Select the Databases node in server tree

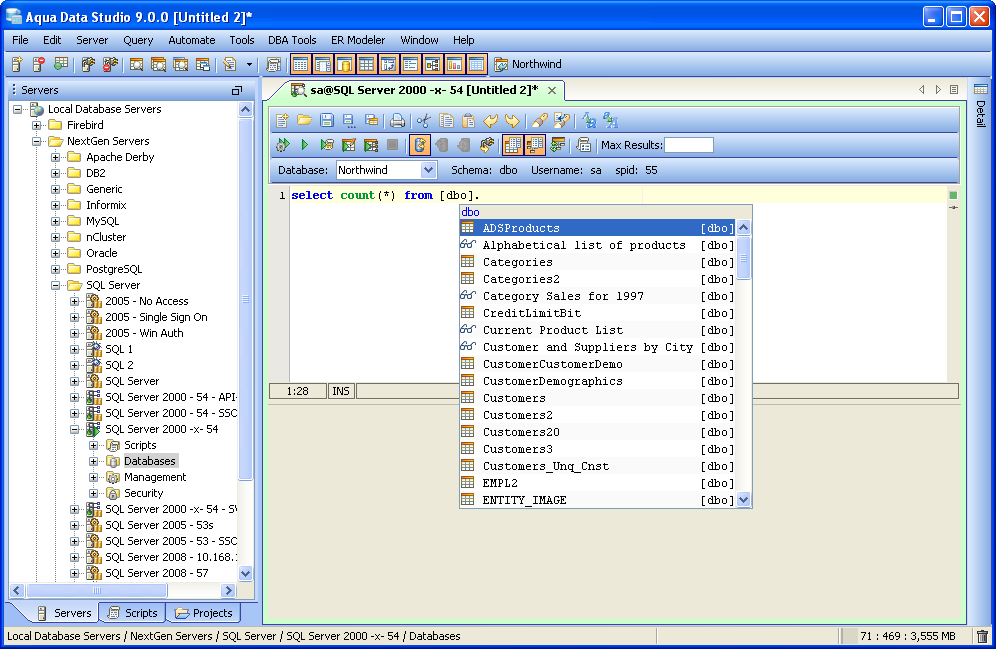coord(150,461)
